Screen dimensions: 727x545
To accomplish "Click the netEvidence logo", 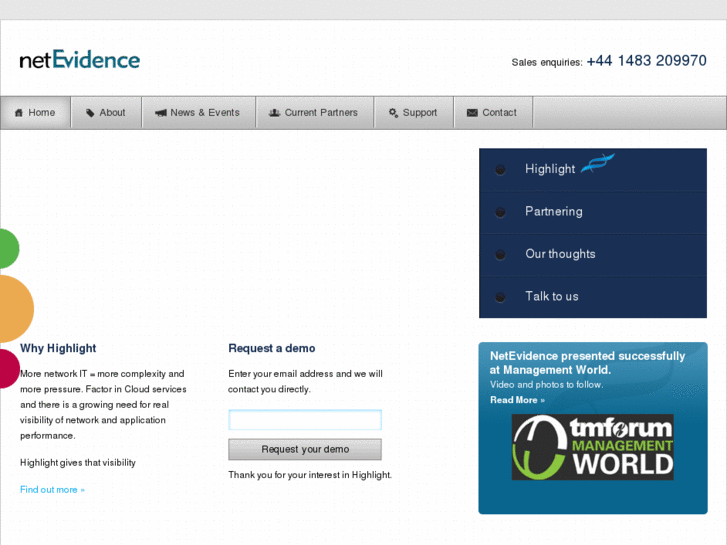I will click(x=79, y=60).
